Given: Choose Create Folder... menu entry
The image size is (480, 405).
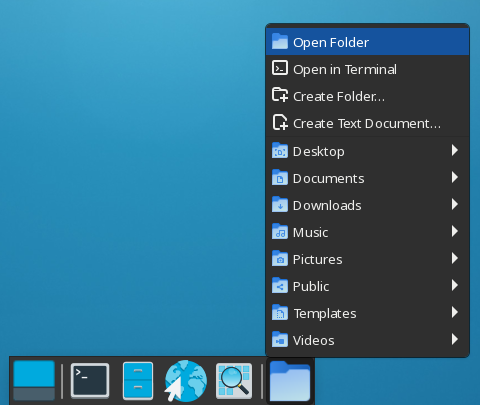Looking at the screenshot, I should click(x=367, y=96).
